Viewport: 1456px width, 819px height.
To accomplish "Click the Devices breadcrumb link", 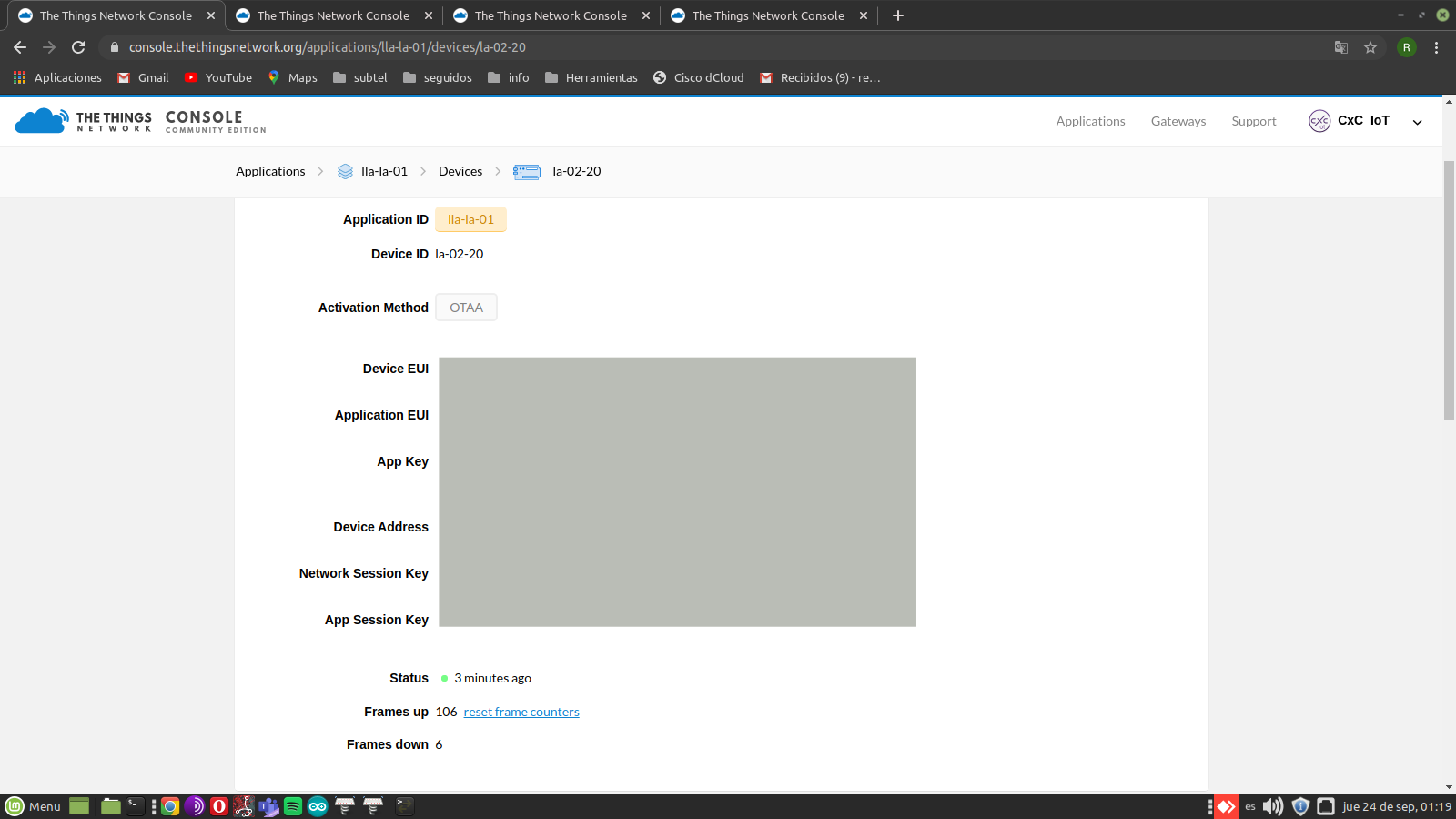I will (x=460, y=171).
